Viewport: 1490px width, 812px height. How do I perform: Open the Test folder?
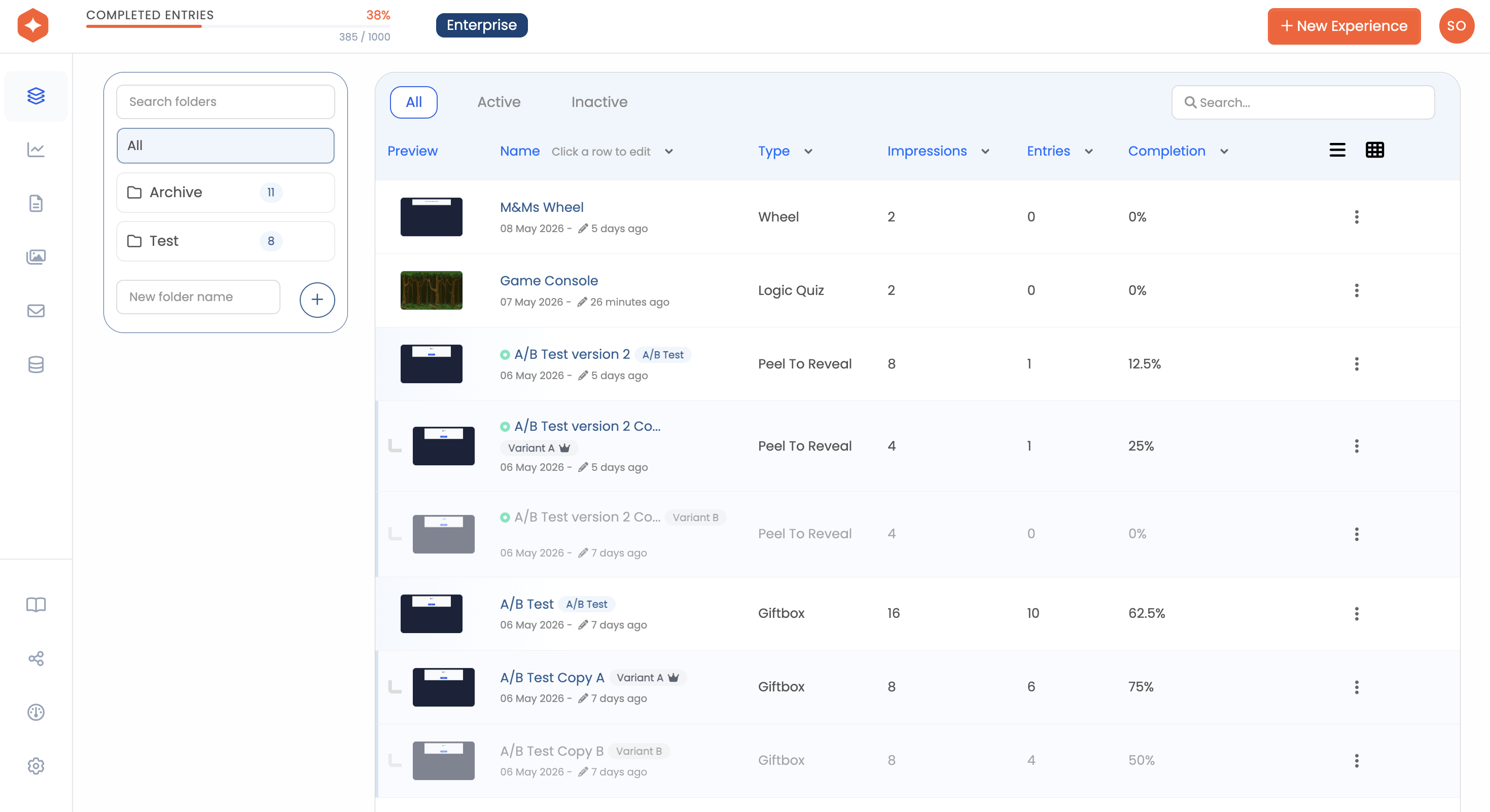point(226,241)
